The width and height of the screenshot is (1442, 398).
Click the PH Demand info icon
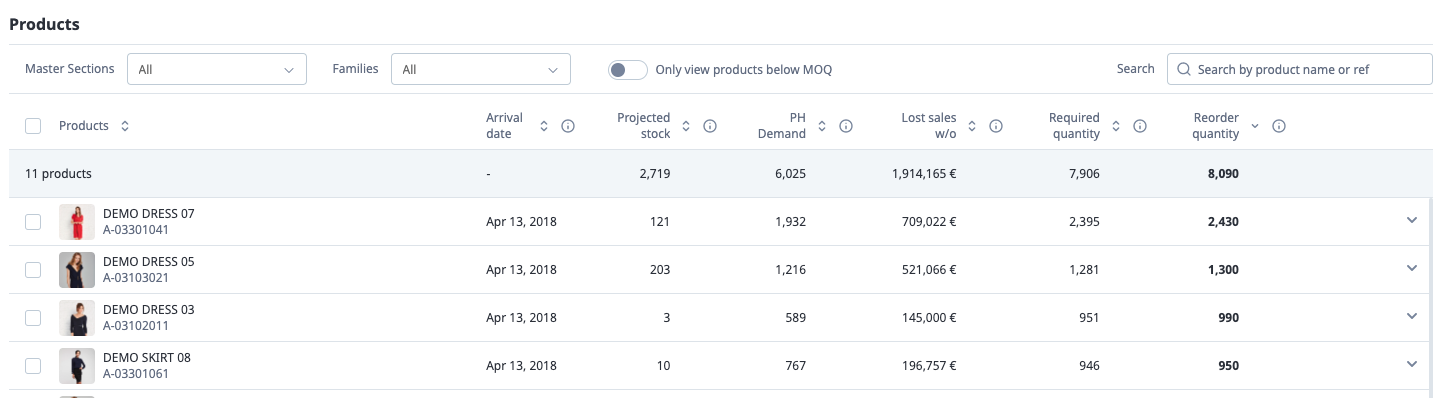tap(845, 126)
